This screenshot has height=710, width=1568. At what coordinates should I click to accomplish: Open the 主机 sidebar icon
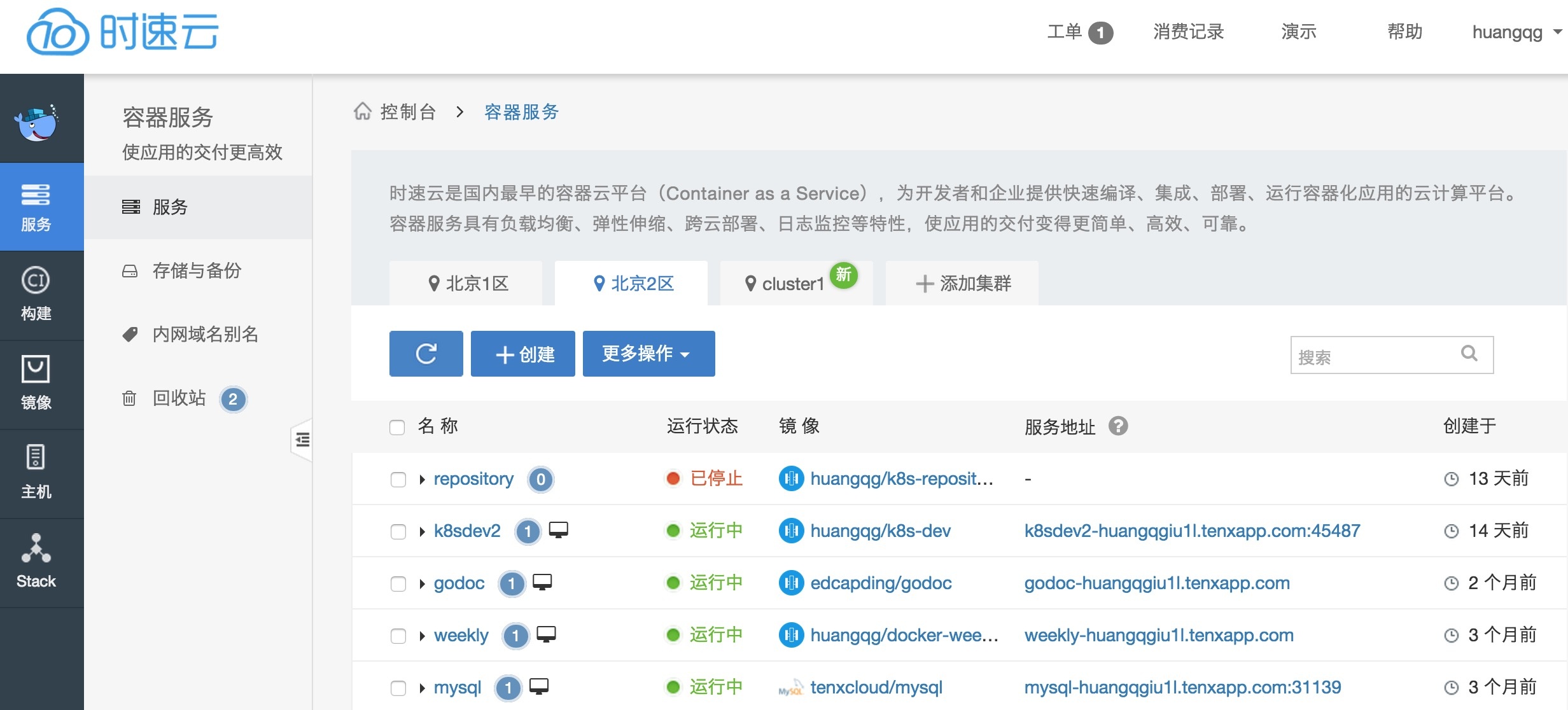(36, 473)
